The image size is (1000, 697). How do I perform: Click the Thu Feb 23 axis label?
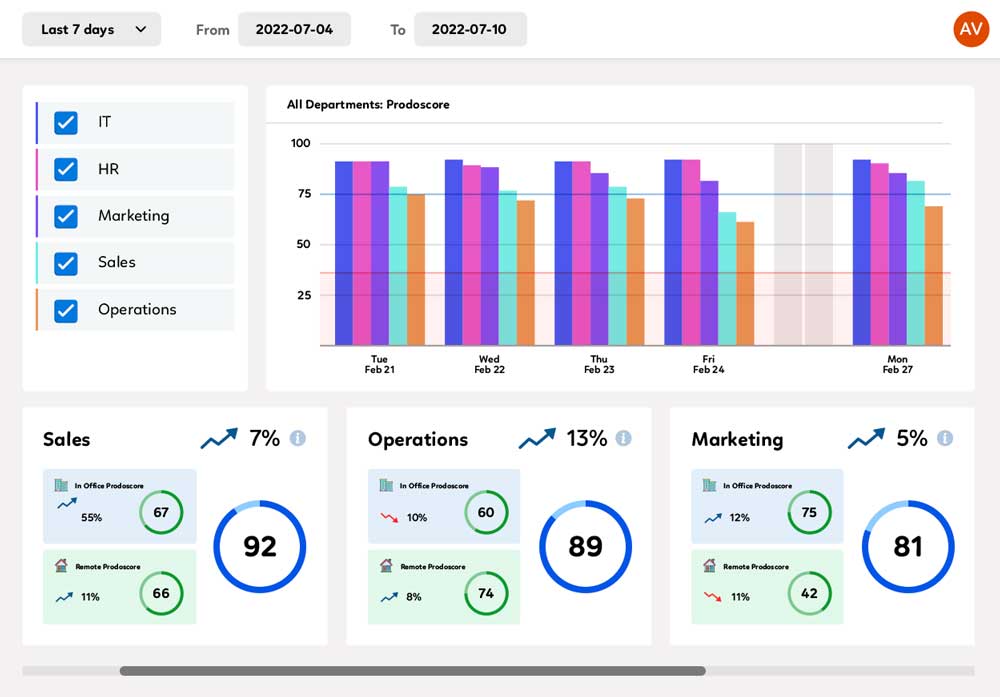599,364
